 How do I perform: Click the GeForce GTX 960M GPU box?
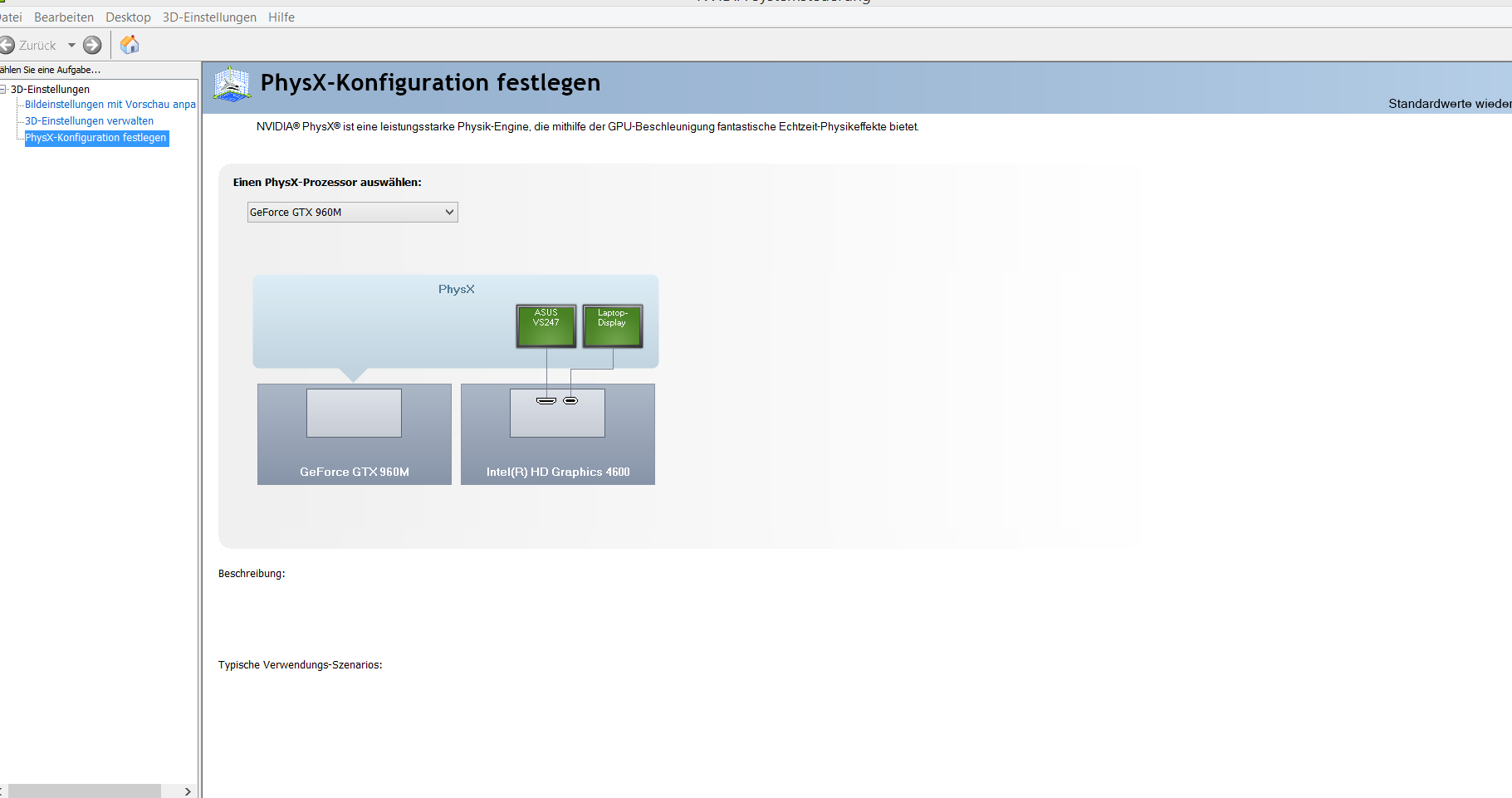(x=355, y=434)
